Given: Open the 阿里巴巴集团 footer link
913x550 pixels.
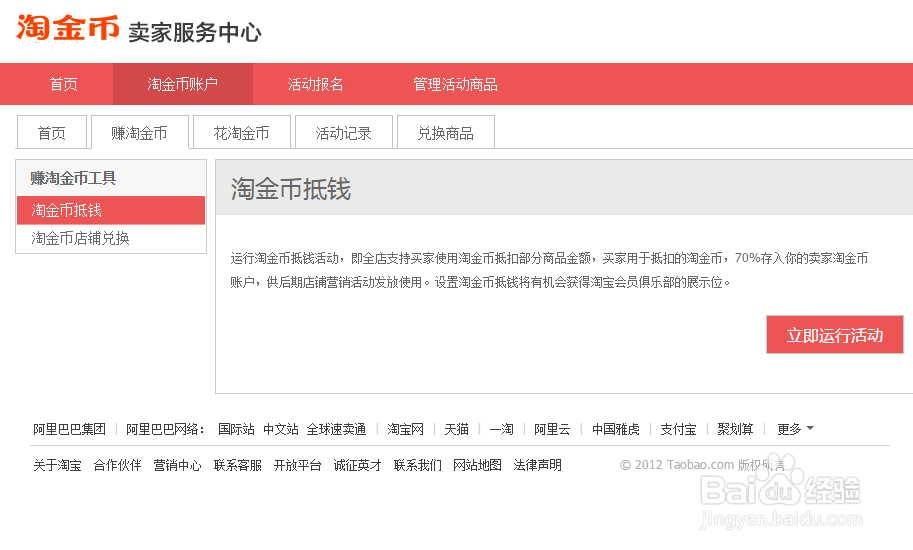Looking at the screenshot, I should (69, 430).
